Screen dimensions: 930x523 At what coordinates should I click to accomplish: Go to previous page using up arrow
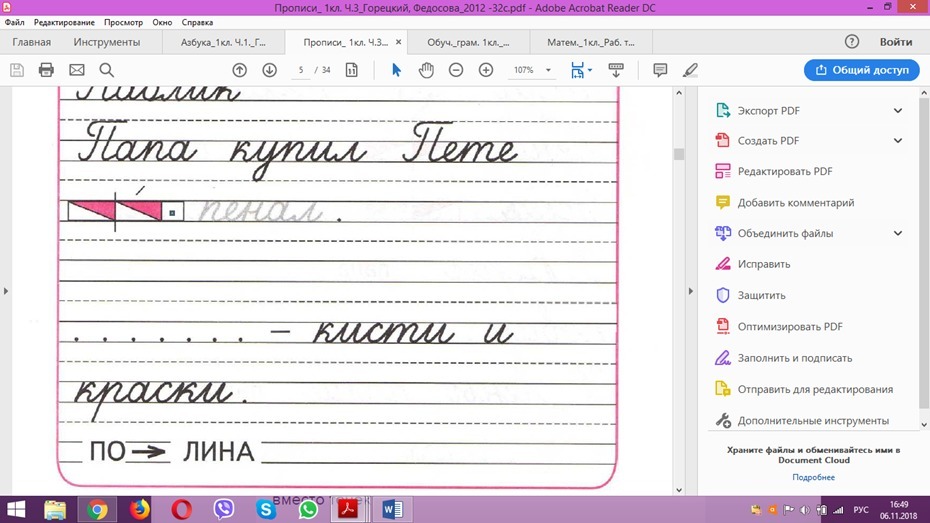click(239, 70)
